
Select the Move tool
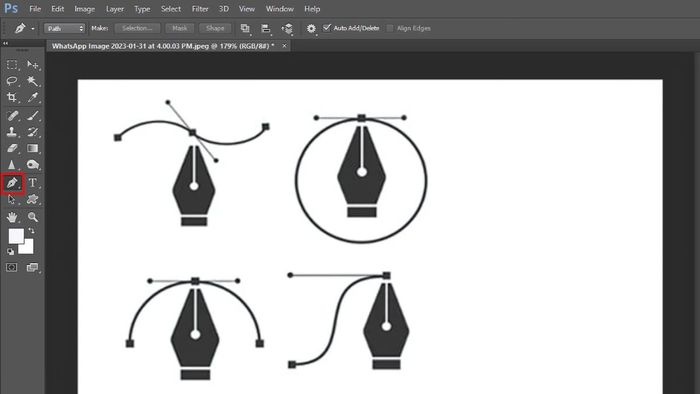(x=33, y=65)
